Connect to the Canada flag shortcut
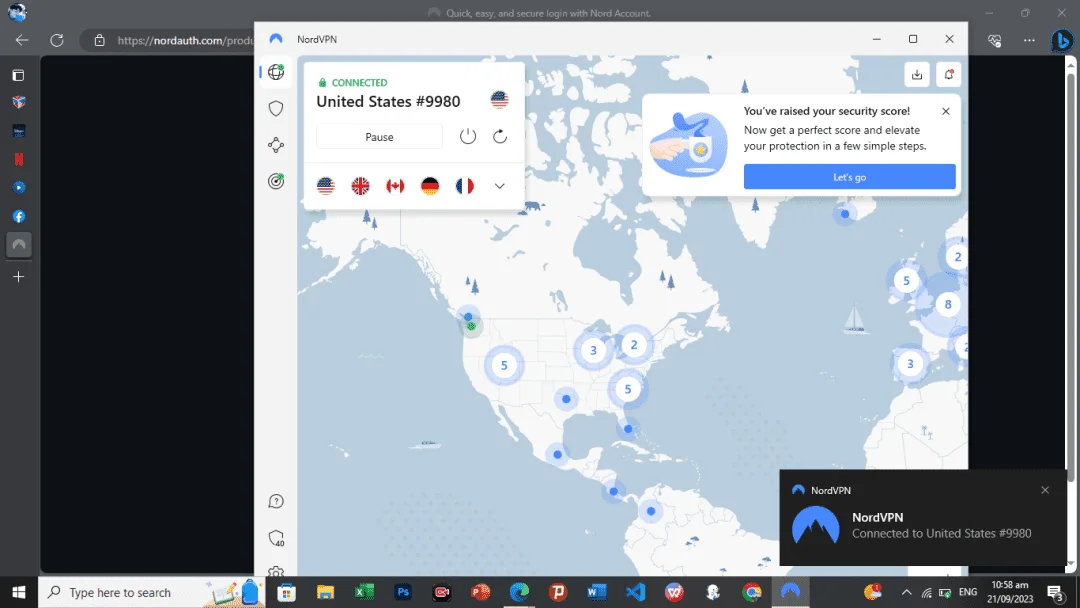Image resolution: width=1080 pixels, height=608 pixels. 395,186
